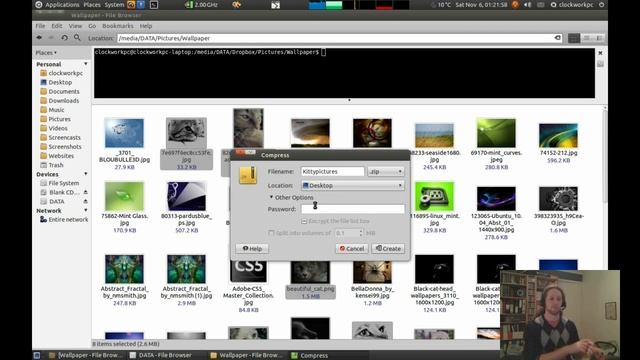Viewport: 640px width, 360px height.
Task: Click the Password input field
Action: point(353,209)
